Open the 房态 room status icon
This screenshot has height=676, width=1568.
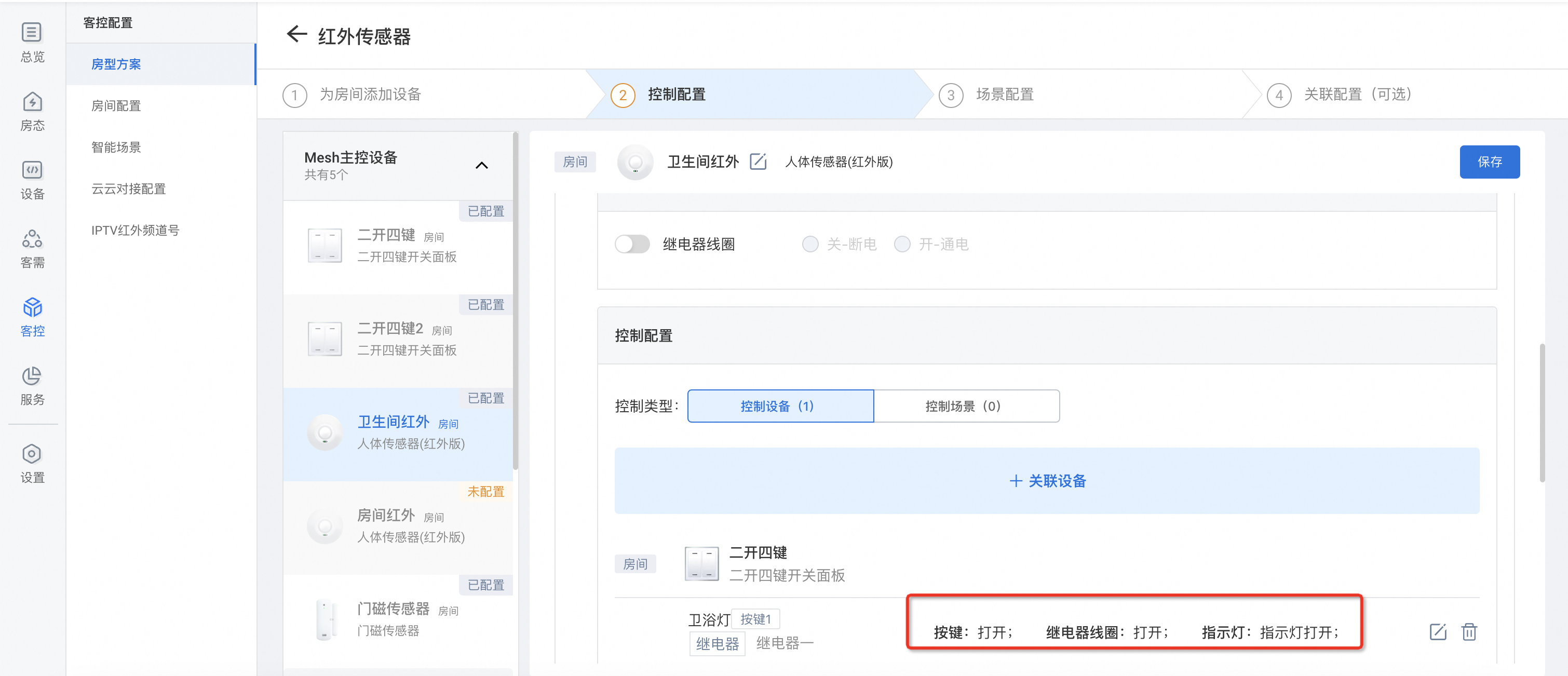click(x=32, y=111)
